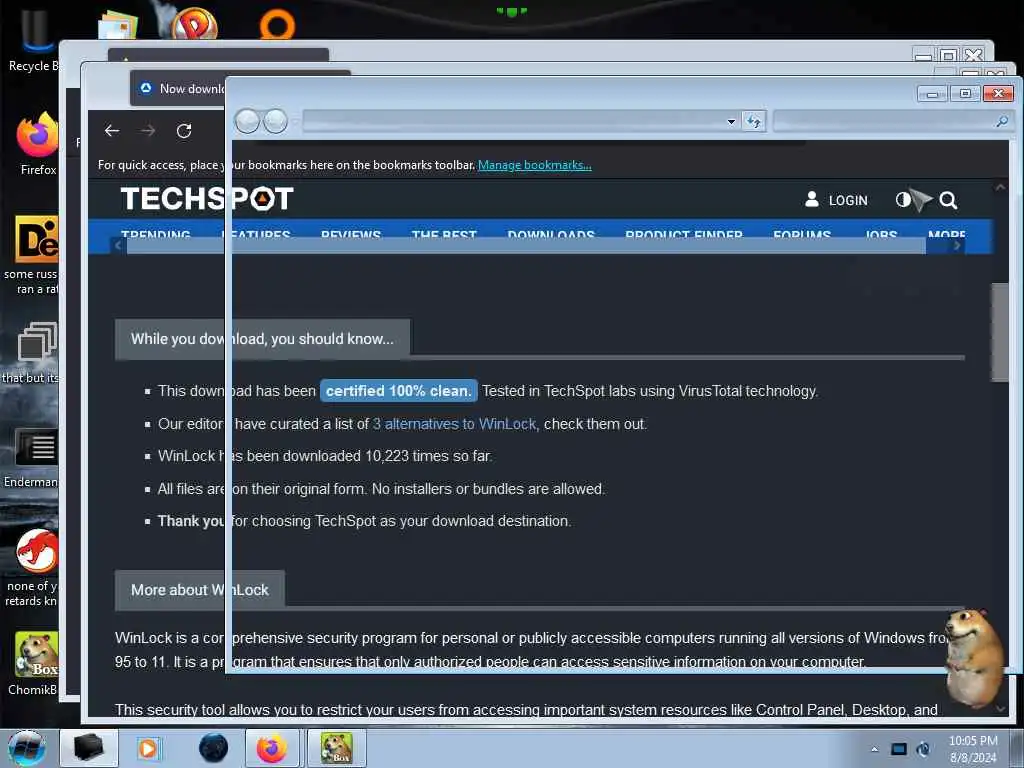Screen dimensions: 1024x768
Task: Click the horizontal scrollbar left arrow
Action: [x=118, y=246]
